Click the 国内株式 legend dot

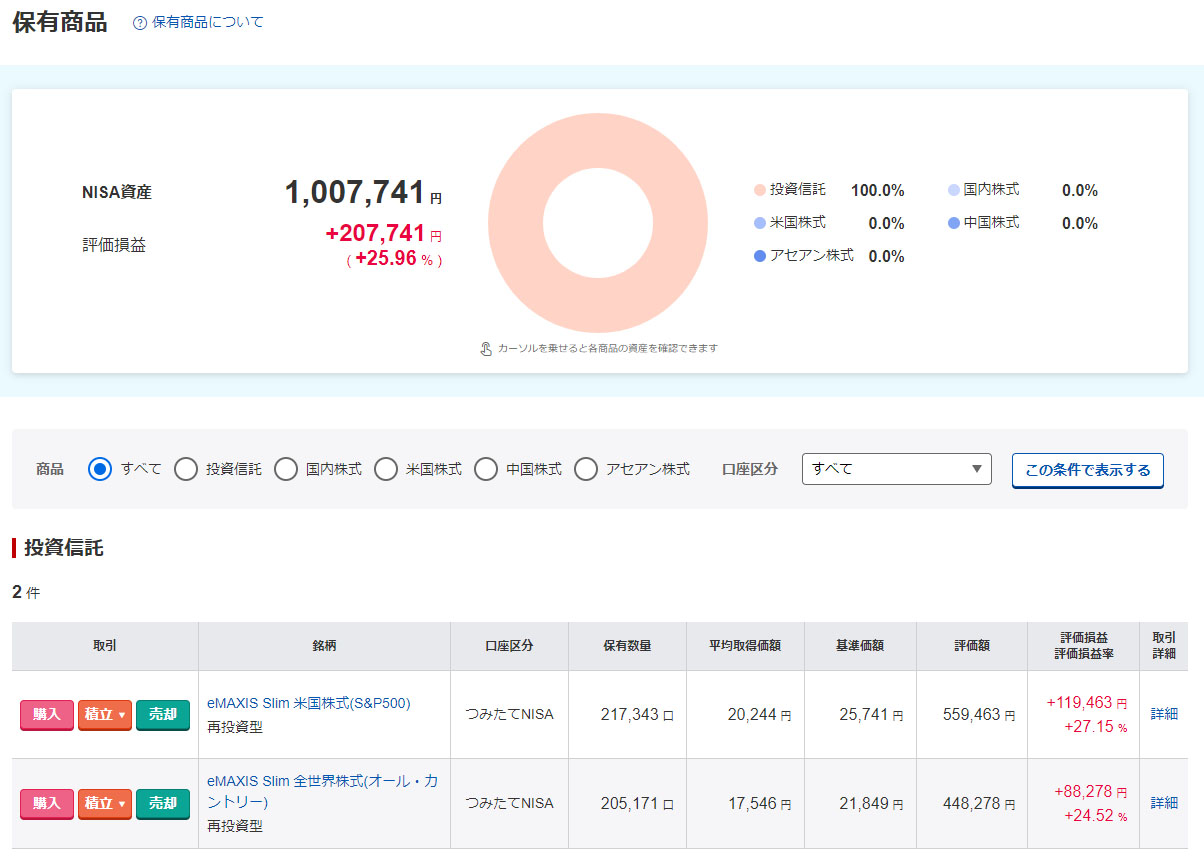pos(954,190)
